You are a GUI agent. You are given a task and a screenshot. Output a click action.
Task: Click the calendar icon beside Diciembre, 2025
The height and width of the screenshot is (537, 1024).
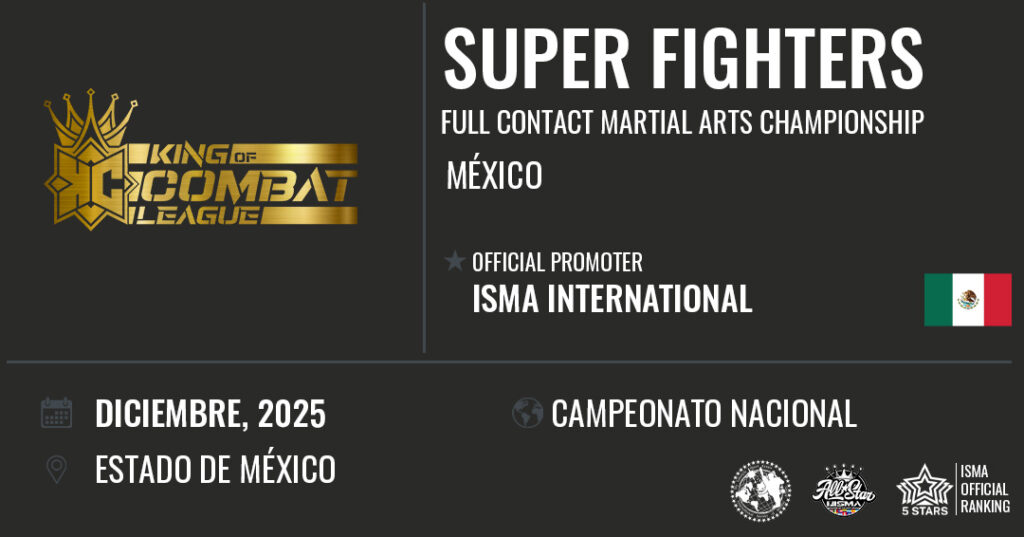(56, 413)
